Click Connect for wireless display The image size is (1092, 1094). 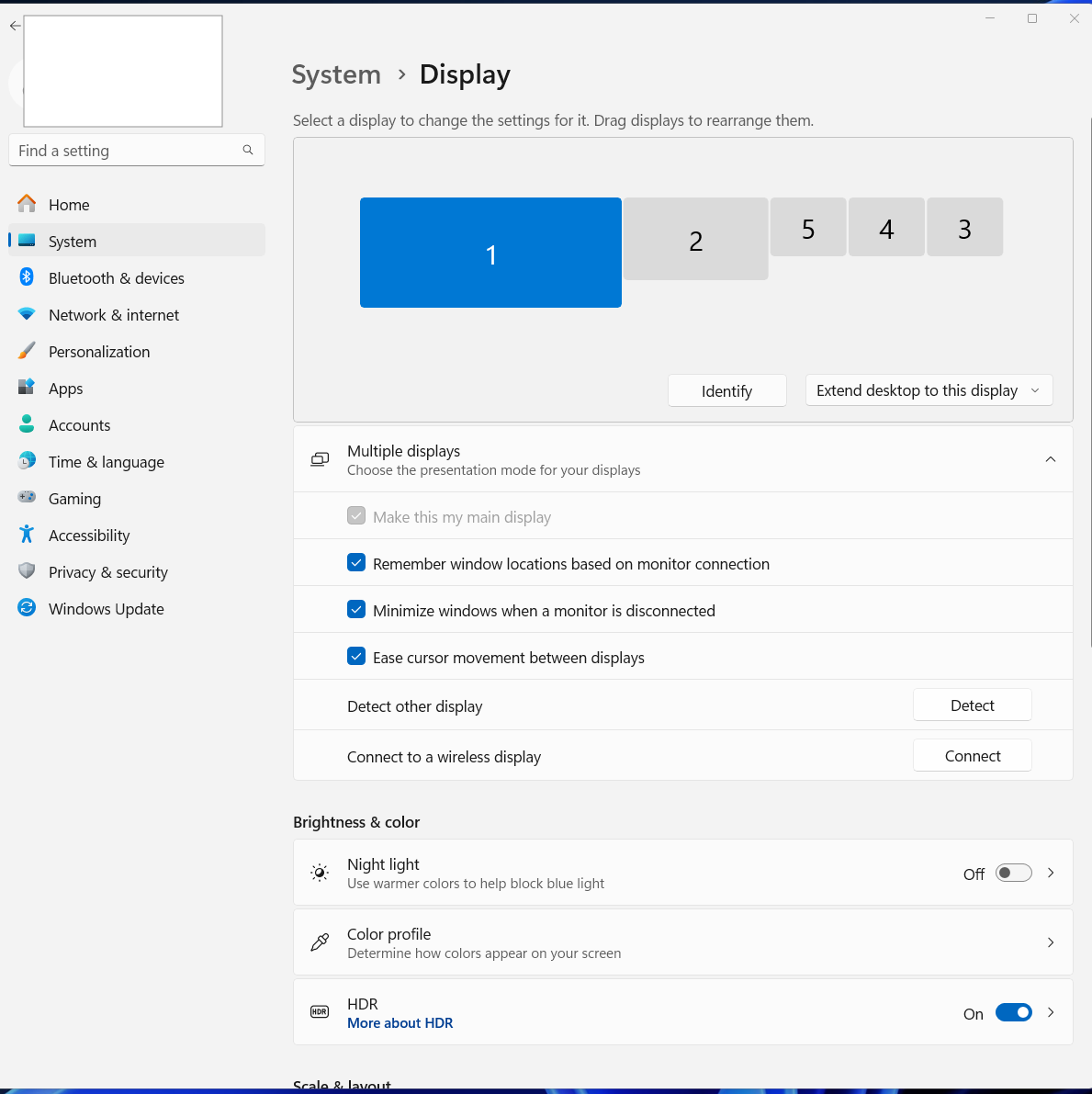click(x=972, y=756)
